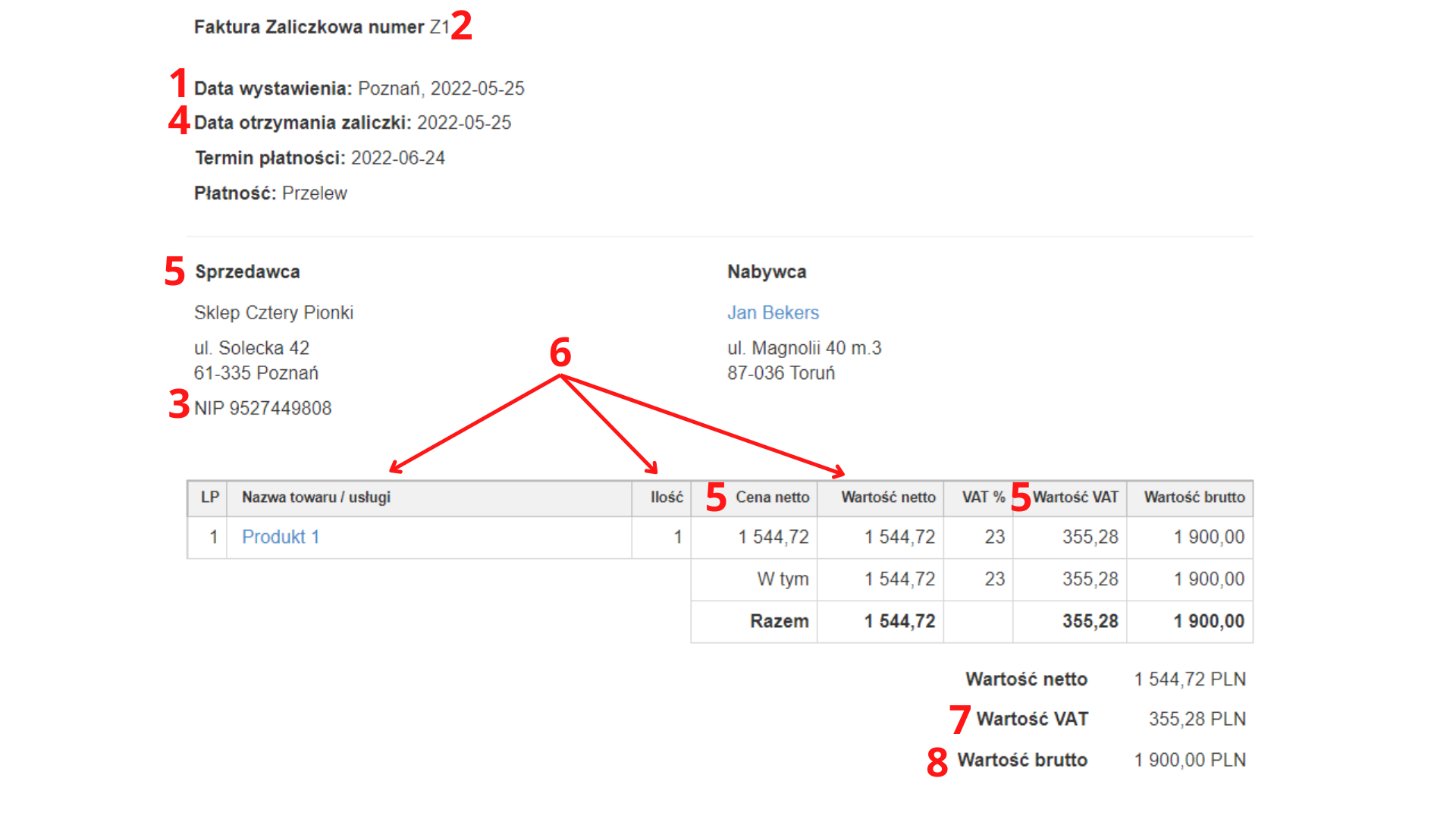Select the 'Data otrzymania zaliczki' line
This screenshot has height=819, width=1456.
tap(353, 123)
